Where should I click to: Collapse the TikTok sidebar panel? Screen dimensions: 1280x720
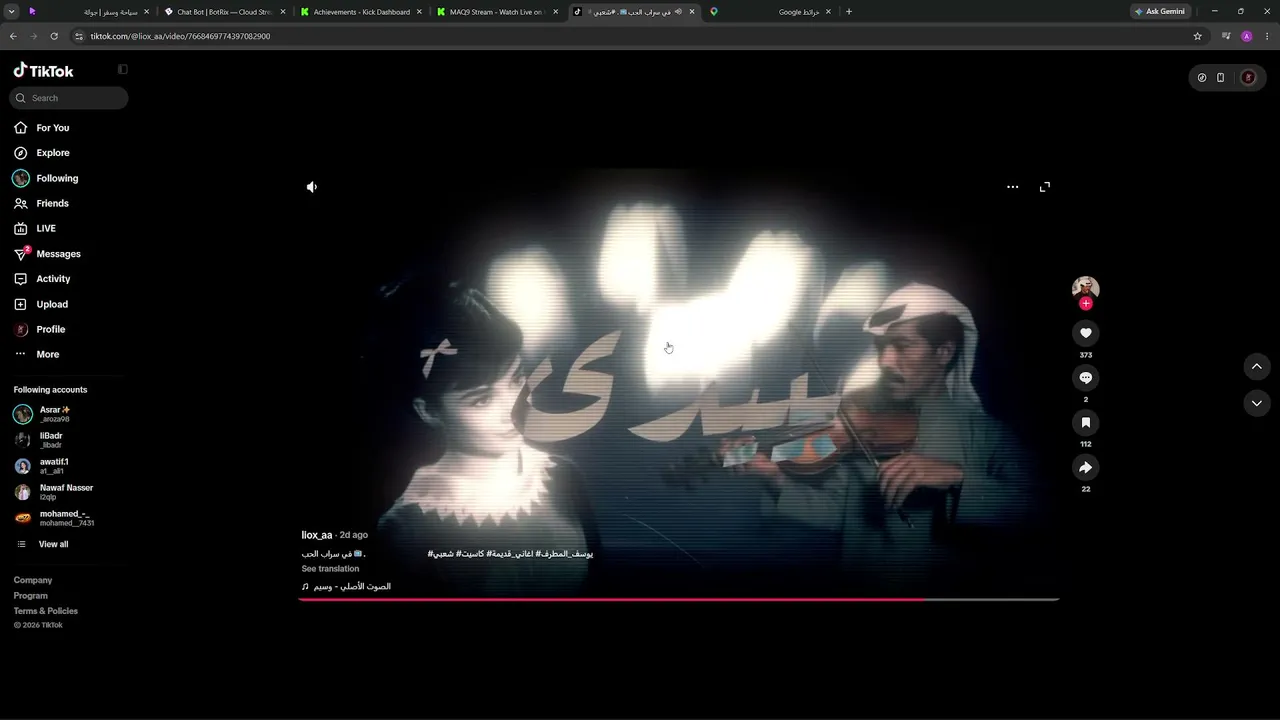[x=123, y=70]
